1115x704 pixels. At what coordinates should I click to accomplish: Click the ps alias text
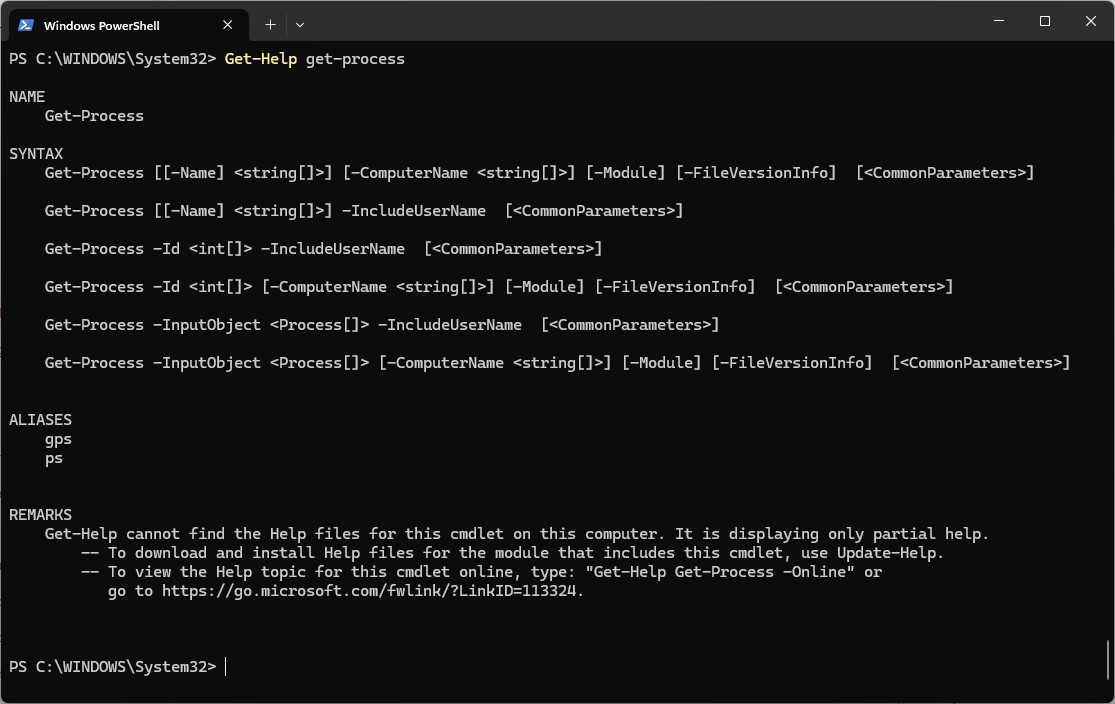click(53, 458)
